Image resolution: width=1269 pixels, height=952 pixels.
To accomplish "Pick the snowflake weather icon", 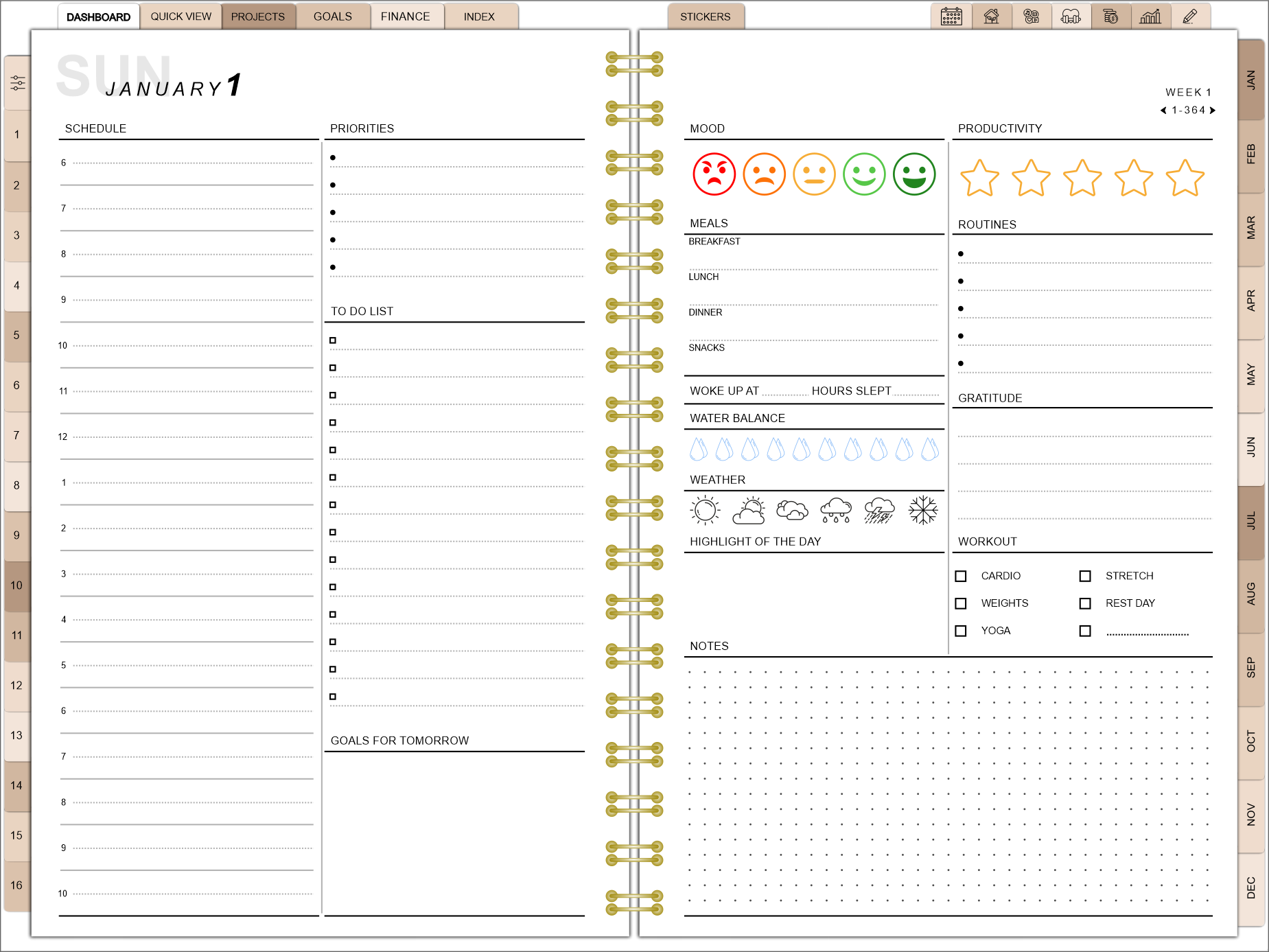I will [x=922, y=511].
